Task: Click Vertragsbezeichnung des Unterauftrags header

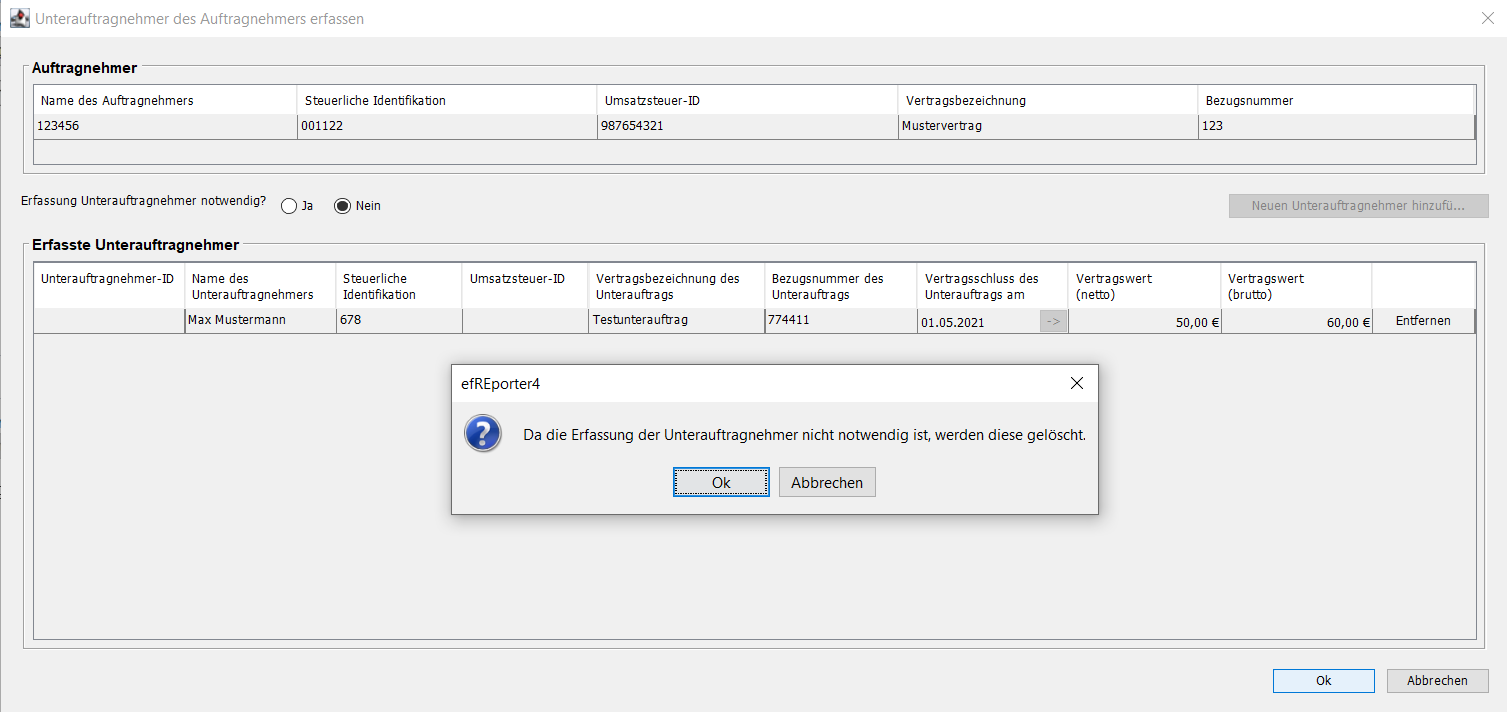Action: pyautogui.click(x=676, y=286)
